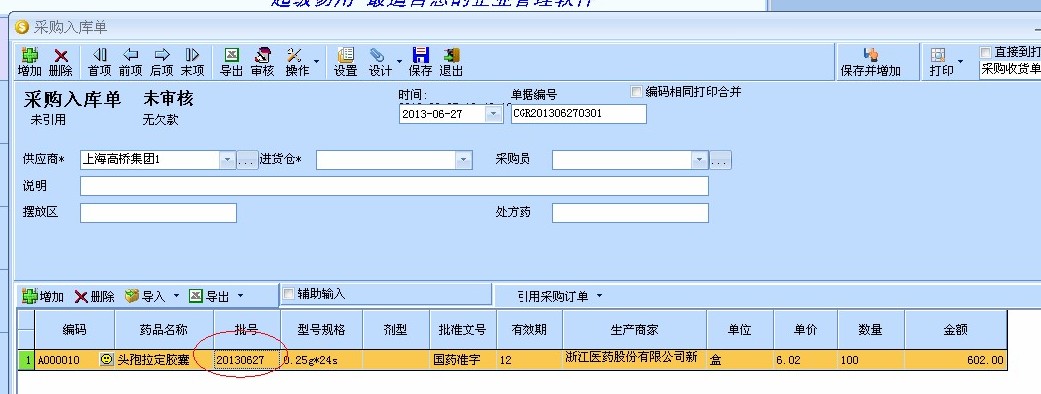Viewport: 1041px width, 394px height.
Task: Click unit price cell 6.02
Action: click(x=805, y=360)
